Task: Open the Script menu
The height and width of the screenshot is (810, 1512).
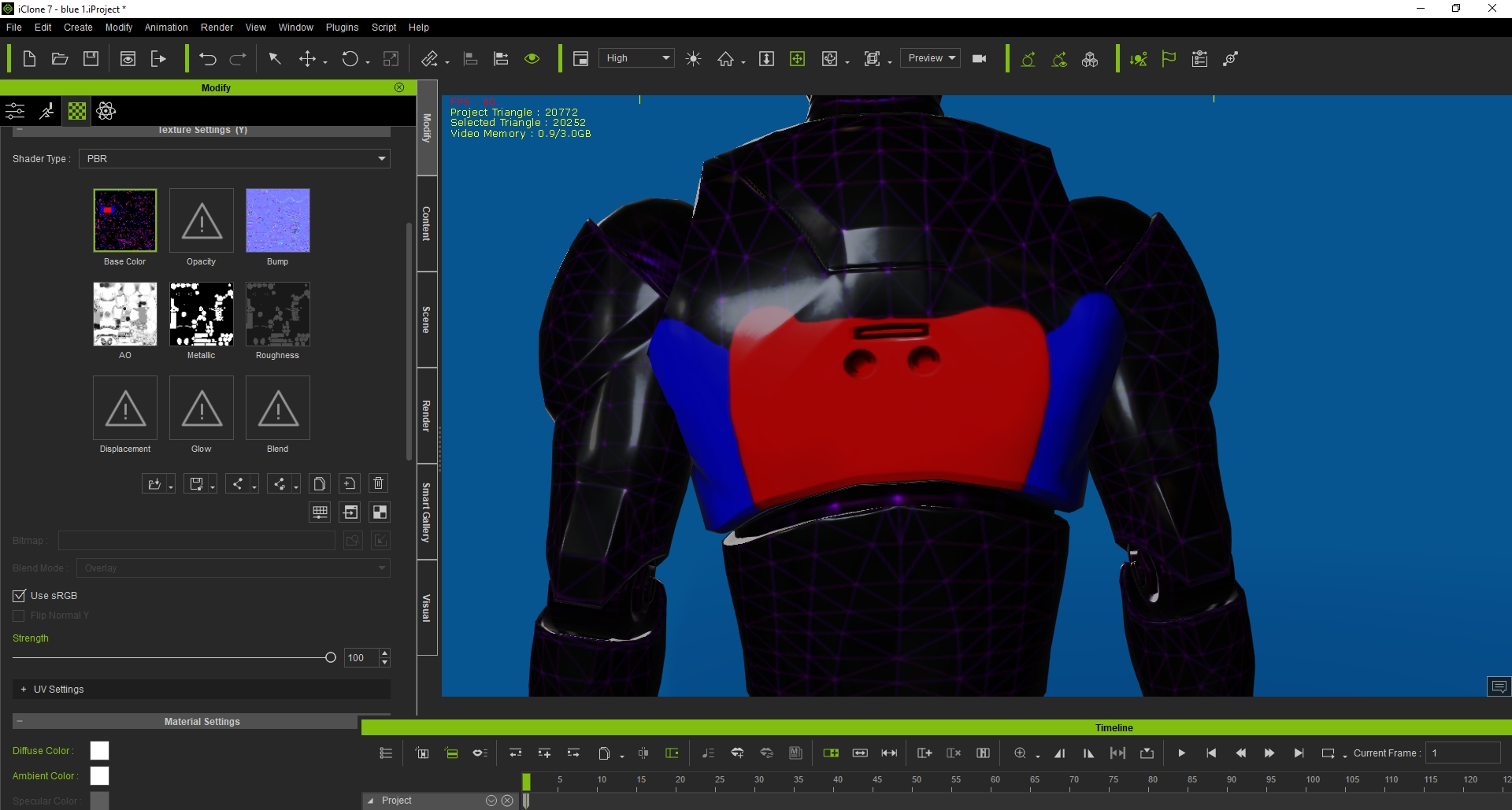Action: [384, 28]
